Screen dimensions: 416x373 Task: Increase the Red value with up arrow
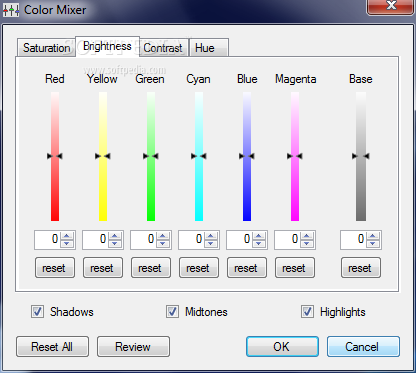pos(67,235)
